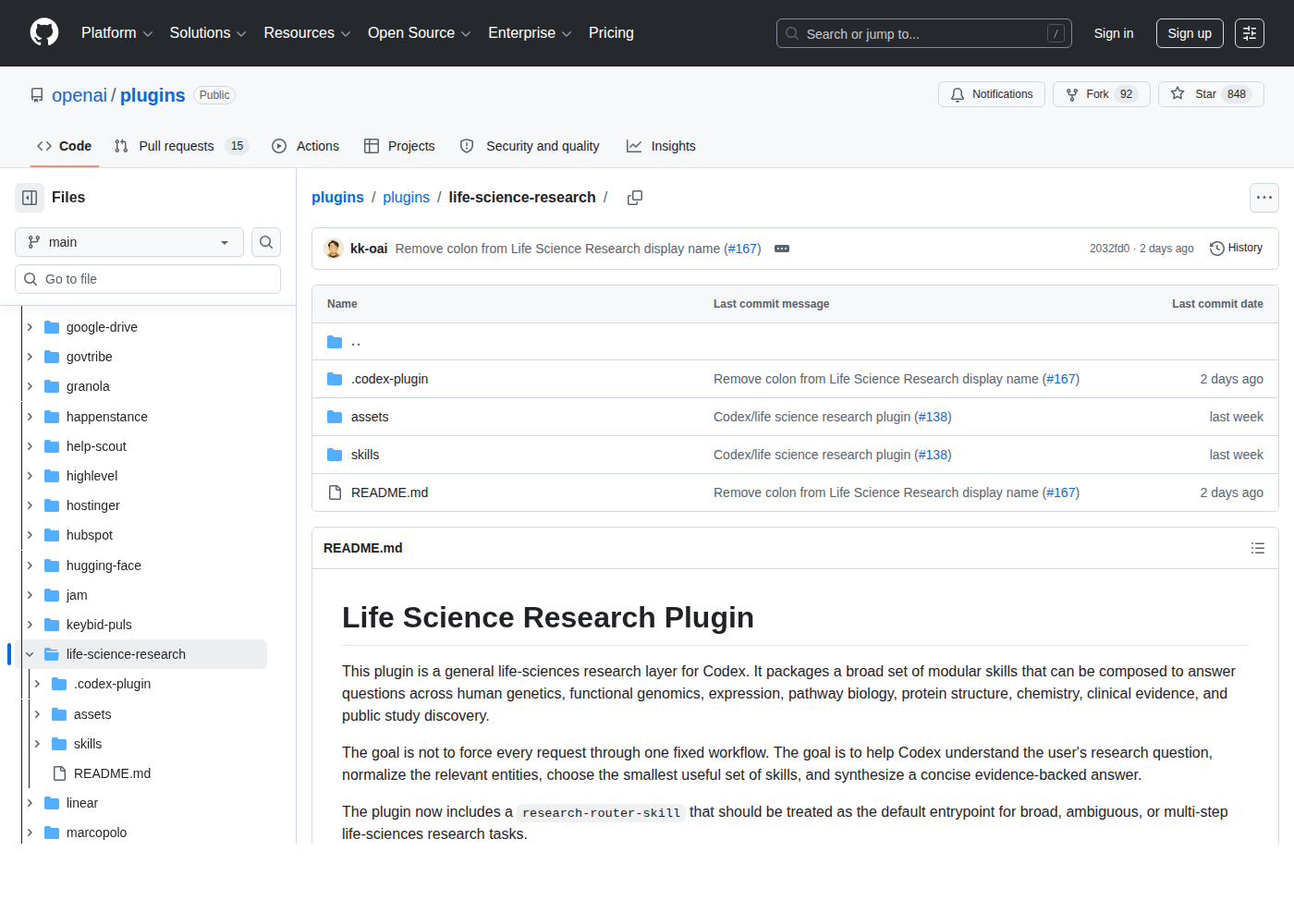Click the Sign up button
The width and height of the screenshot is (1294, 924).
pyautogui.click(x=1190, y=33)
